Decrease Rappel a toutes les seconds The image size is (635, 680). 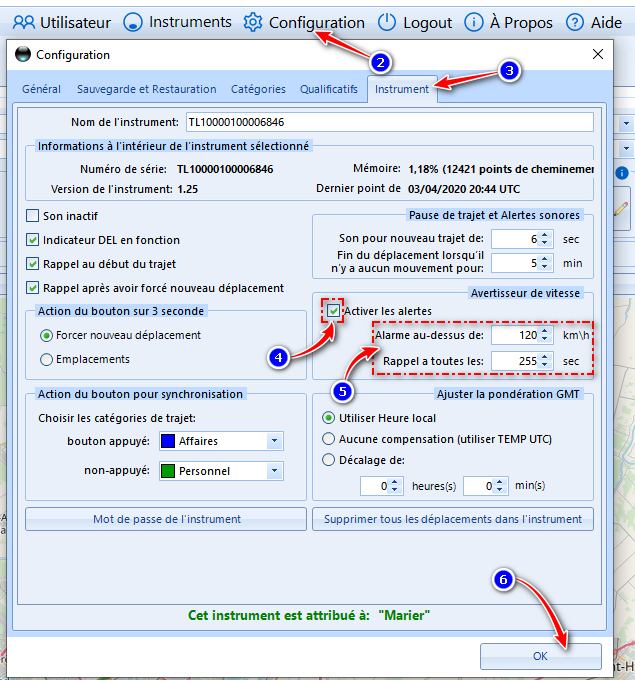click(x=545, y=365)
